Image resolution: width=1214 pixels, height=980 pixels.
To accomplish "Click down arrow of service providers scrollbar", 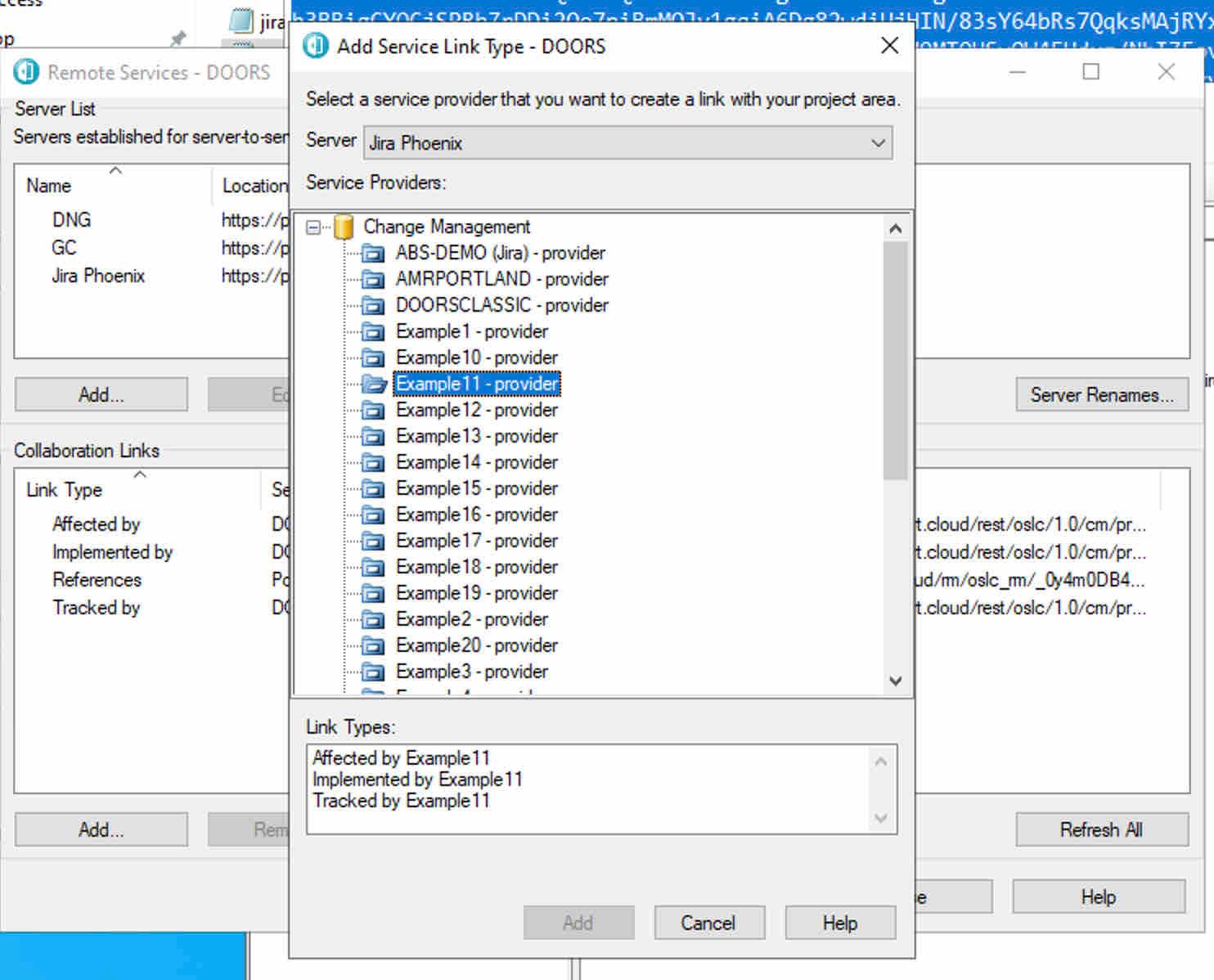I will pos(896,681).
